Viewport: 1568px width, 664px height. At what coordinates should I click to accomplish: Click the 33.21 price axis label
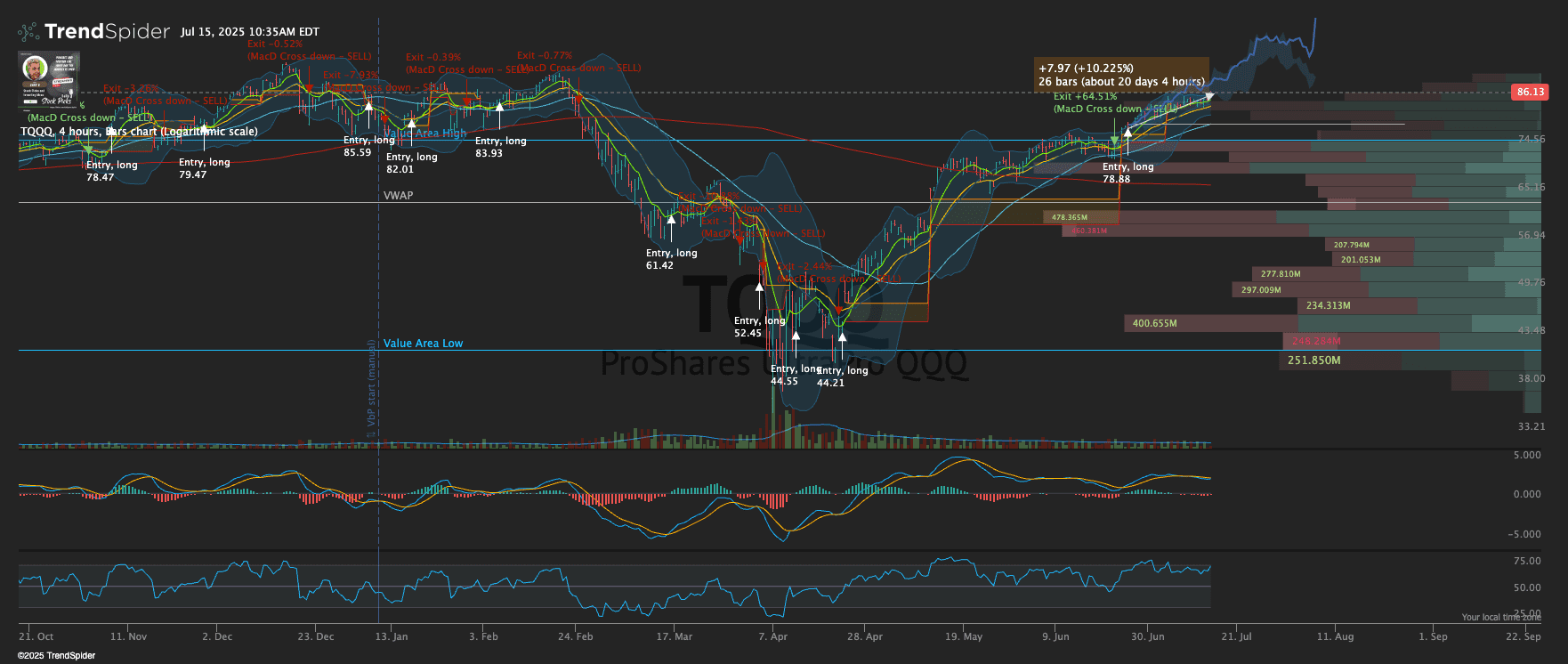click(1532, 427)
